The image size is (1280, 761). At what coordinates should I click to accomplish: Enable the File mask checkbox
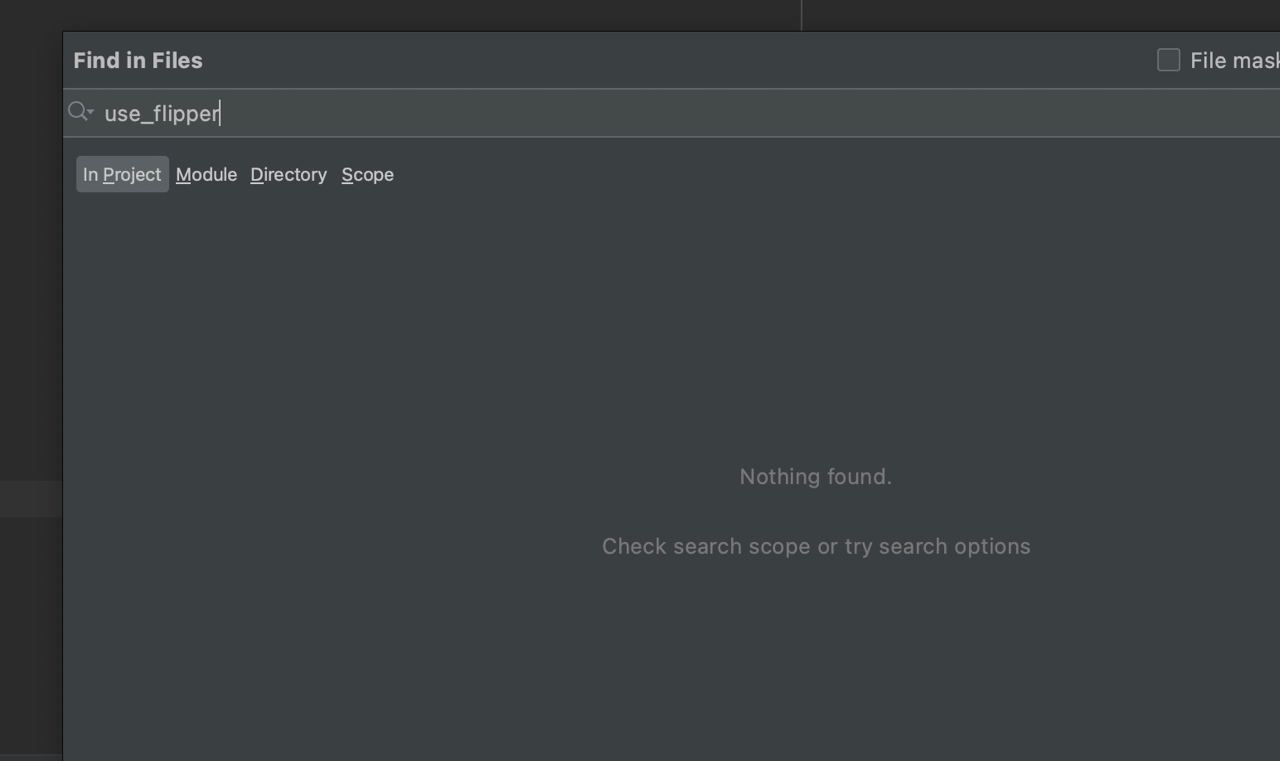click(1168, 60)
